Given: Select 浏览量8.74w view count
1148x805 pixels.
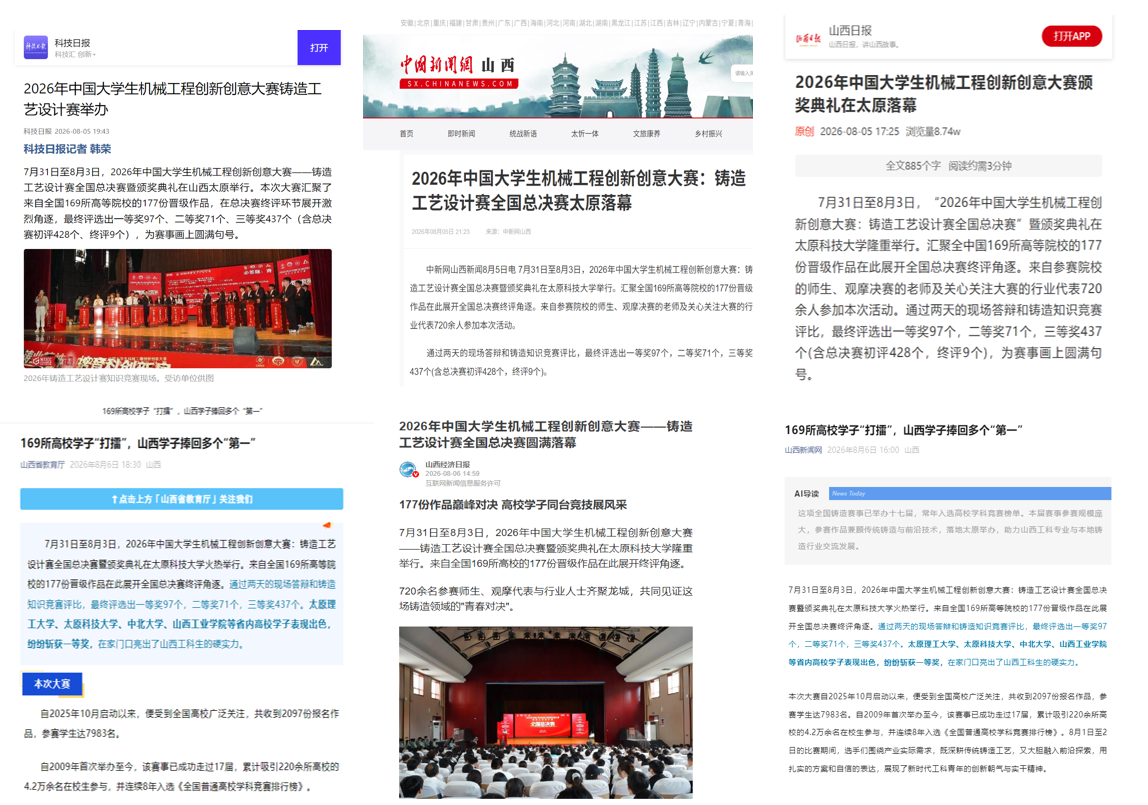Looking at the screenshot, I should coord(933,132).
